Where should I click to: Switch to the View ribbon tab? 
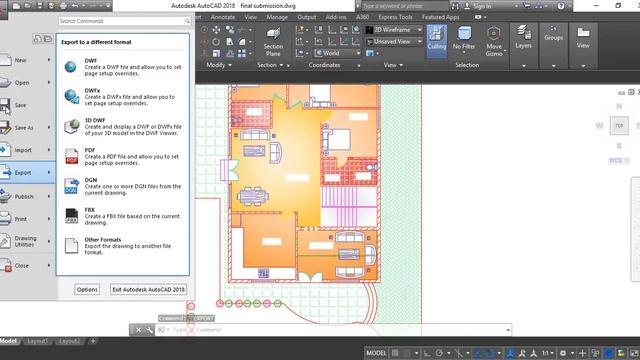click(251, 17)
